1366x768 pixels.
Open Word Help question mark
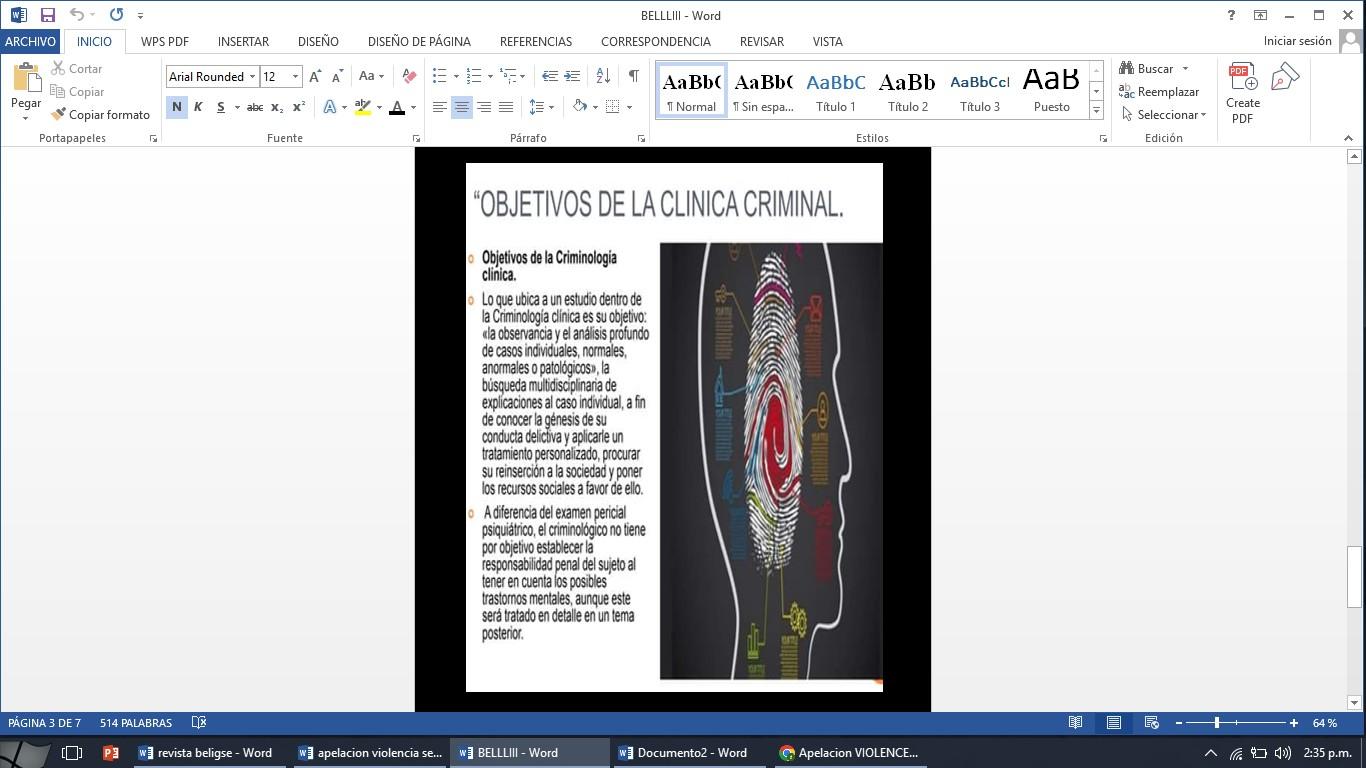[x=1231, y=15]
